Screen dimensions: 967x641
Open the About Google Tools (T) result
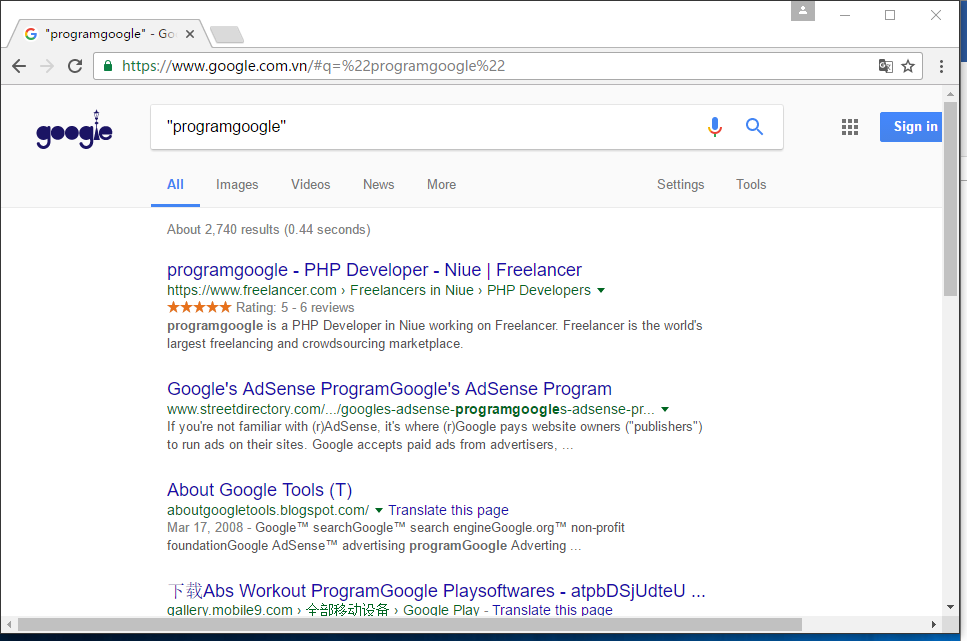coord(260,490)
